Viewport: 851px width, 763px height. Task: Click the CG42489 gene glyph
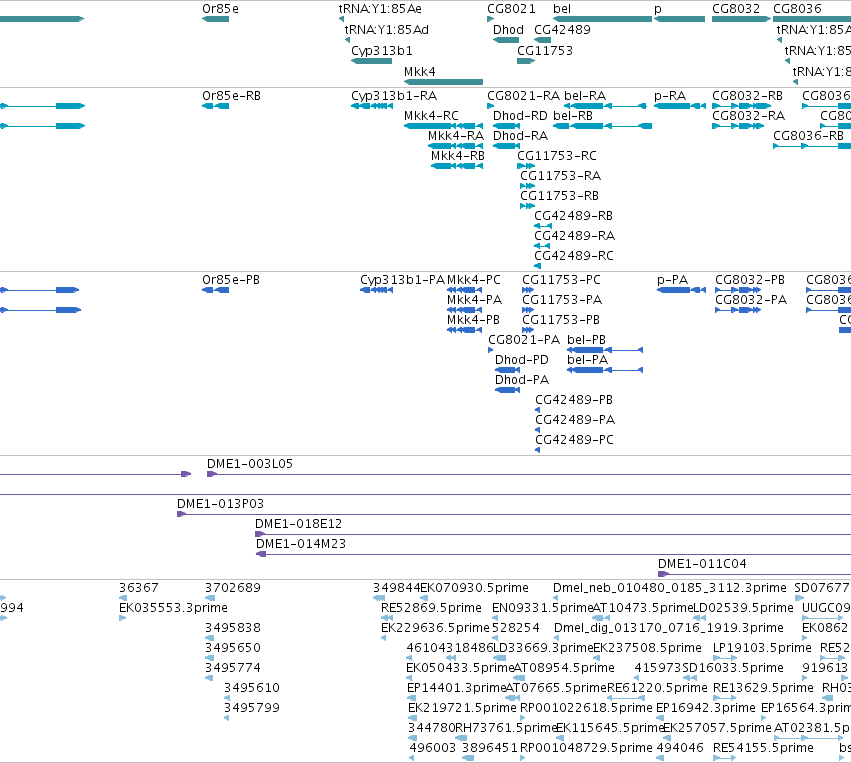click(x=542, y=40)
